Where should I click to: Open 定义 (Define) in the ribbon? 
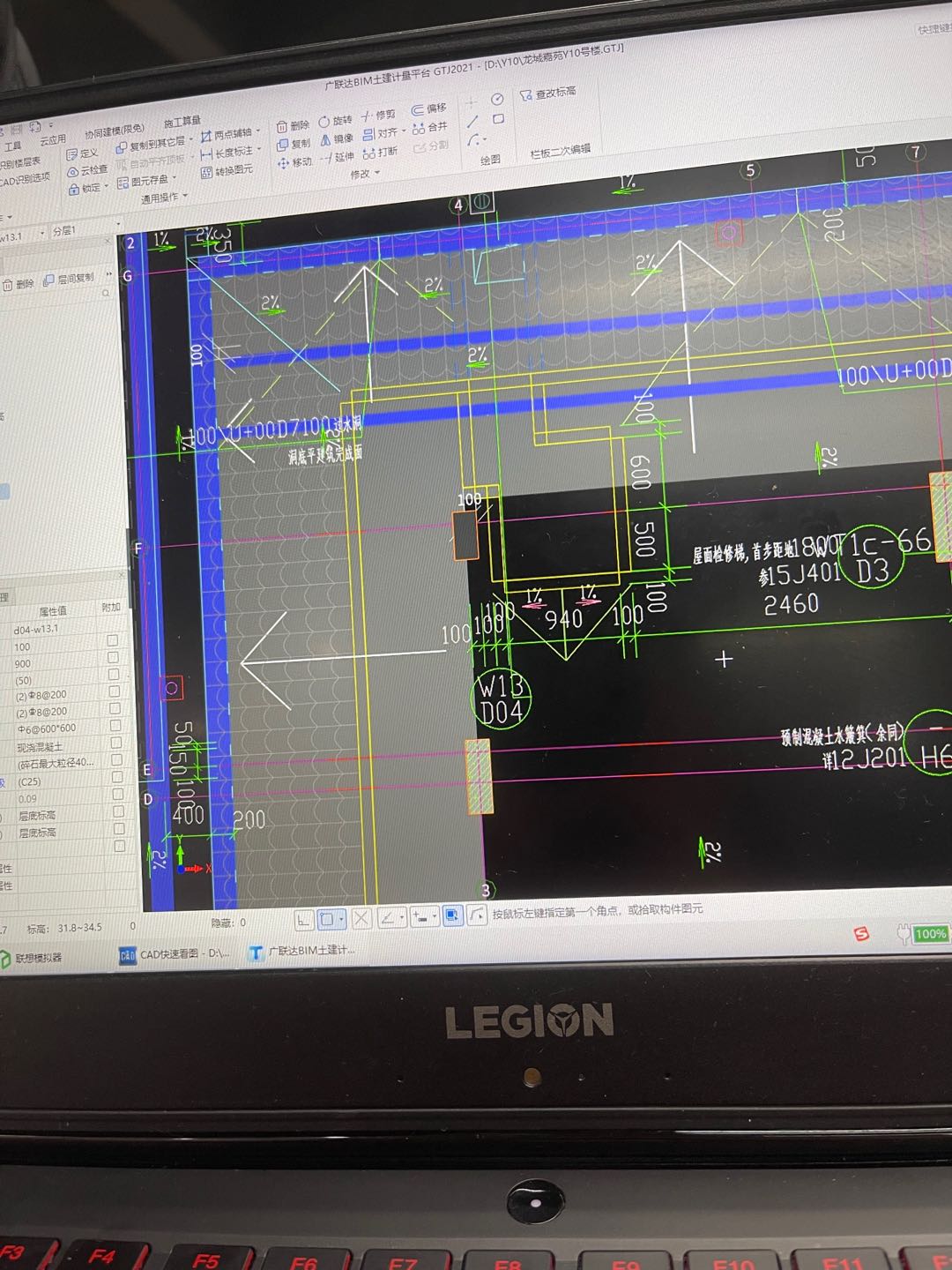[82, 153]
